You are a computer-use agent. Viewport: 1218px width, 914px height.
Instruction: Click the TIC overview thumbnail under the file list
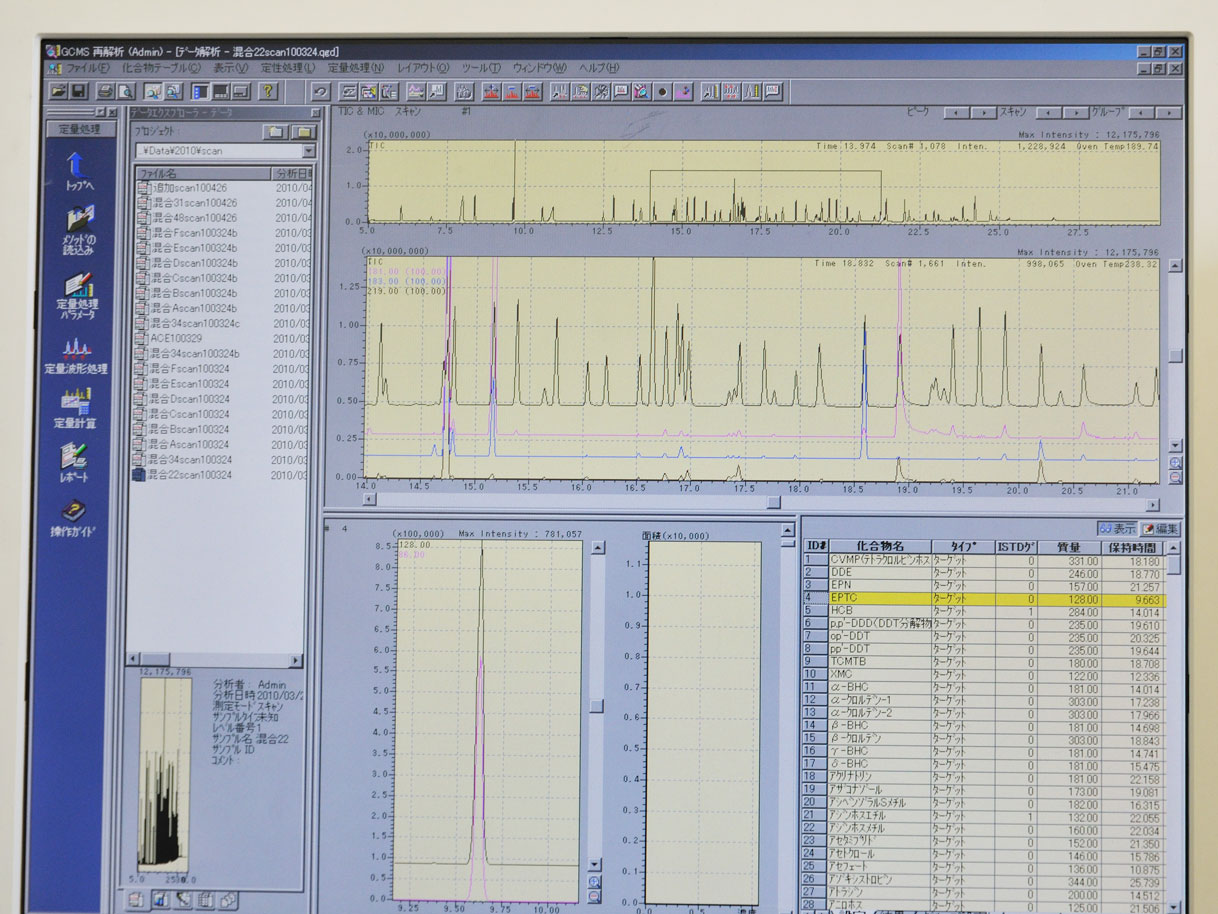(x=163, y=773)
